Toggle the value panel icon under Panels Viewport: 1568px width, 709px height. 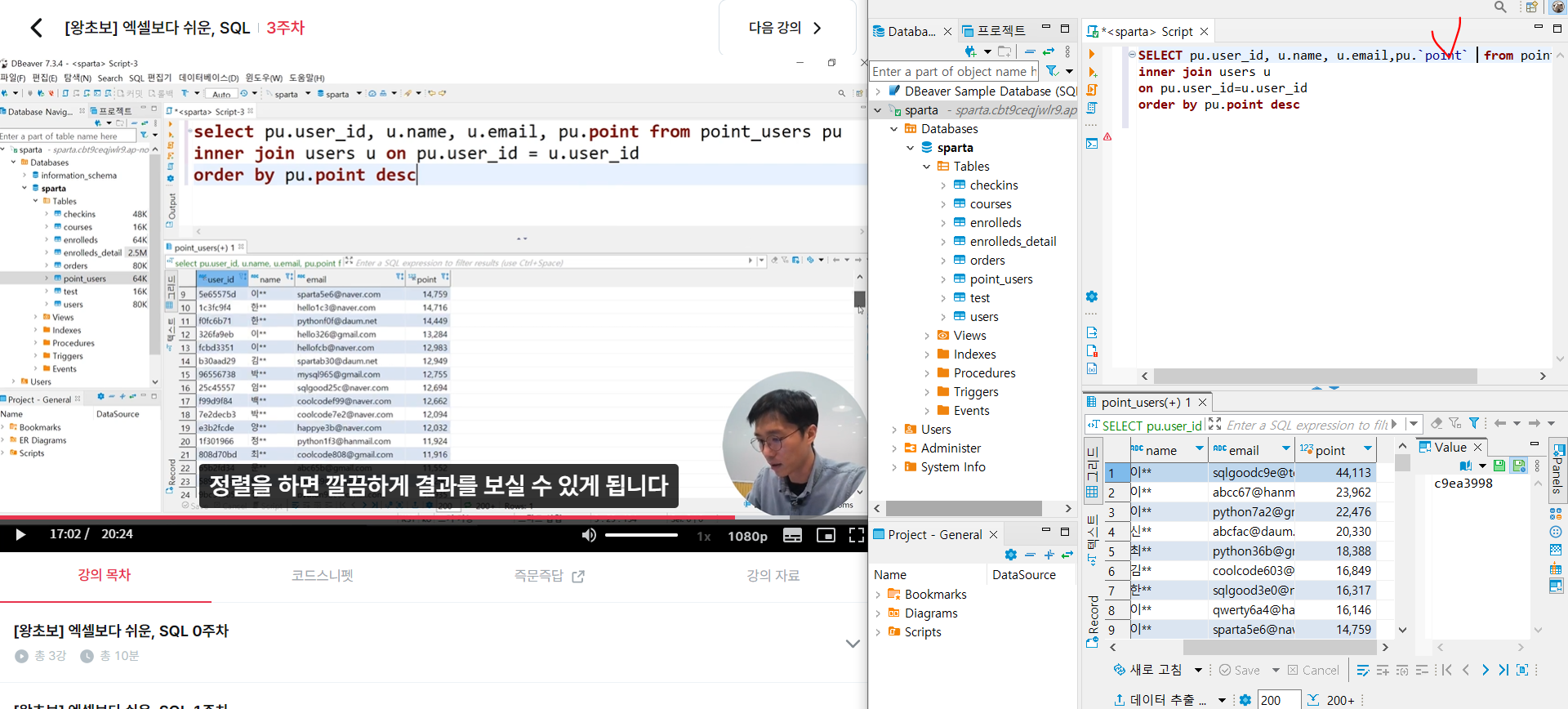[x=1556, y=586]
